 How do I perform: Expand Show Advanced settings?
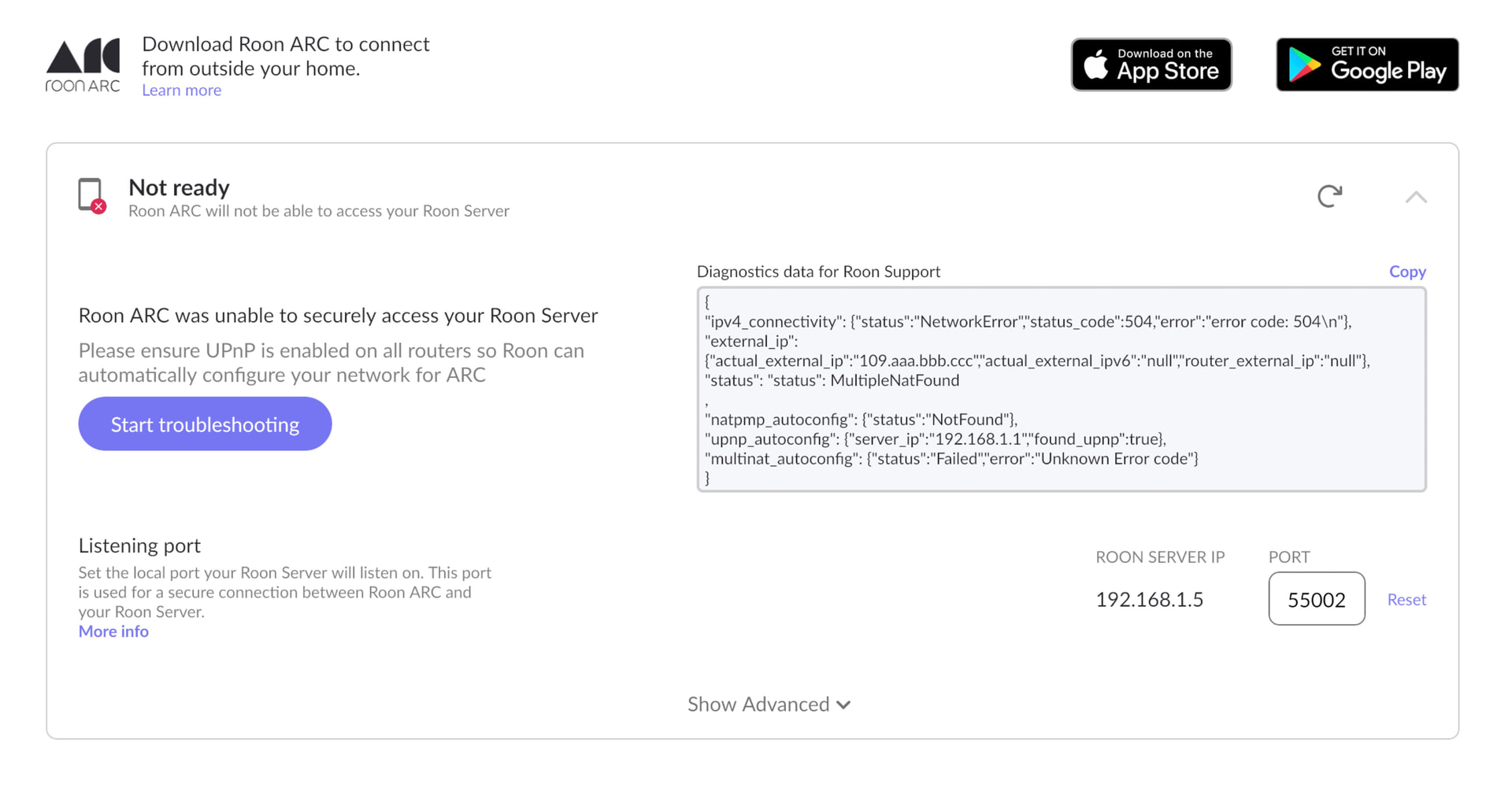tap(769, 705)
